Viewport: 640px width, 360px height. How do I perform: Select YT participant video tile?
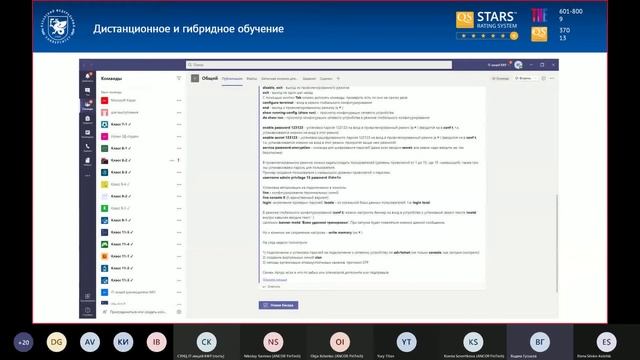[x=406, y=342]
